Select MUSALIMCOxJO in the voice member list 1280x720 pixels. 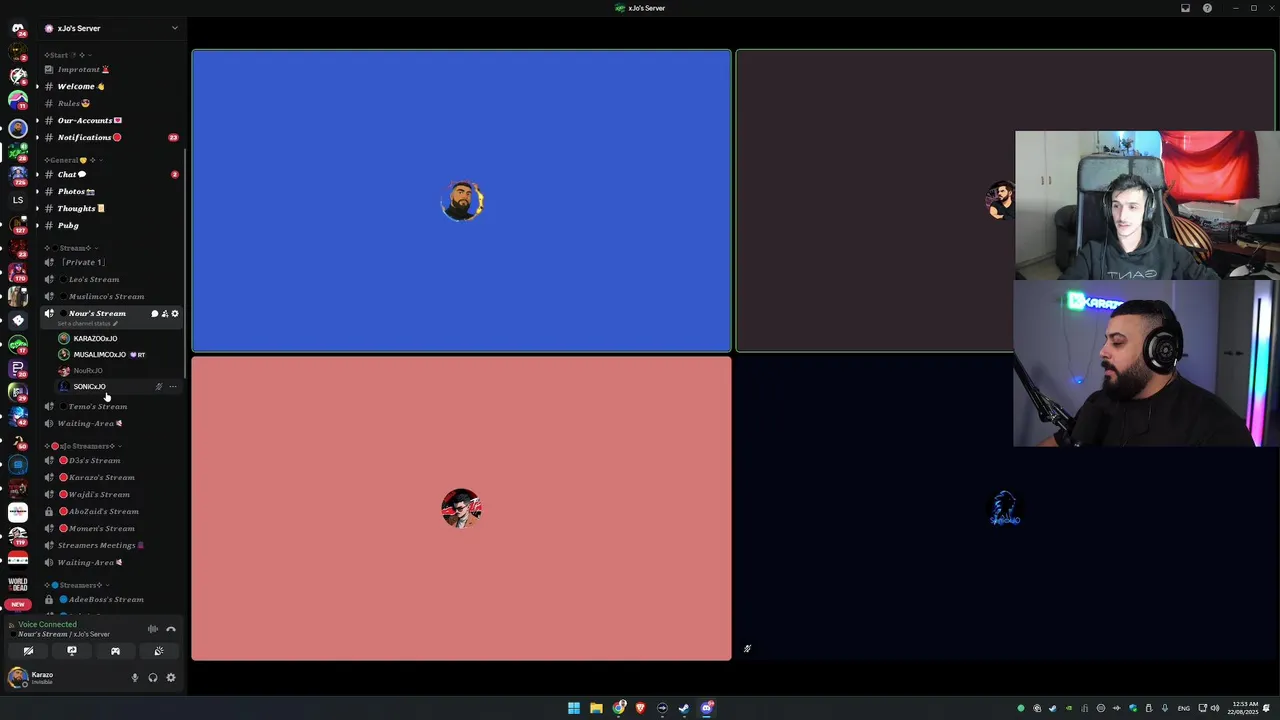pos(118,355)
